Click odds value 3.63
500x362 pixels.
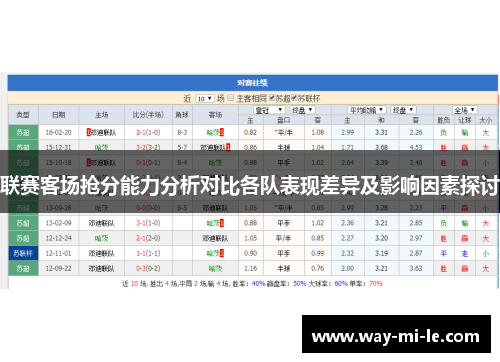(x=416, y=268)
